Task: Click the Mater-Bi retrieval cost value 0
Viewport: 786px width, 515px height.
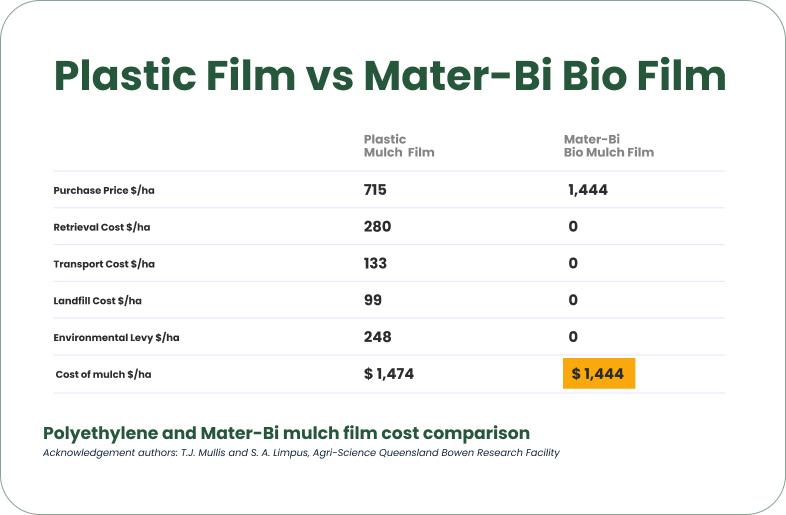Action: (573, 227)
